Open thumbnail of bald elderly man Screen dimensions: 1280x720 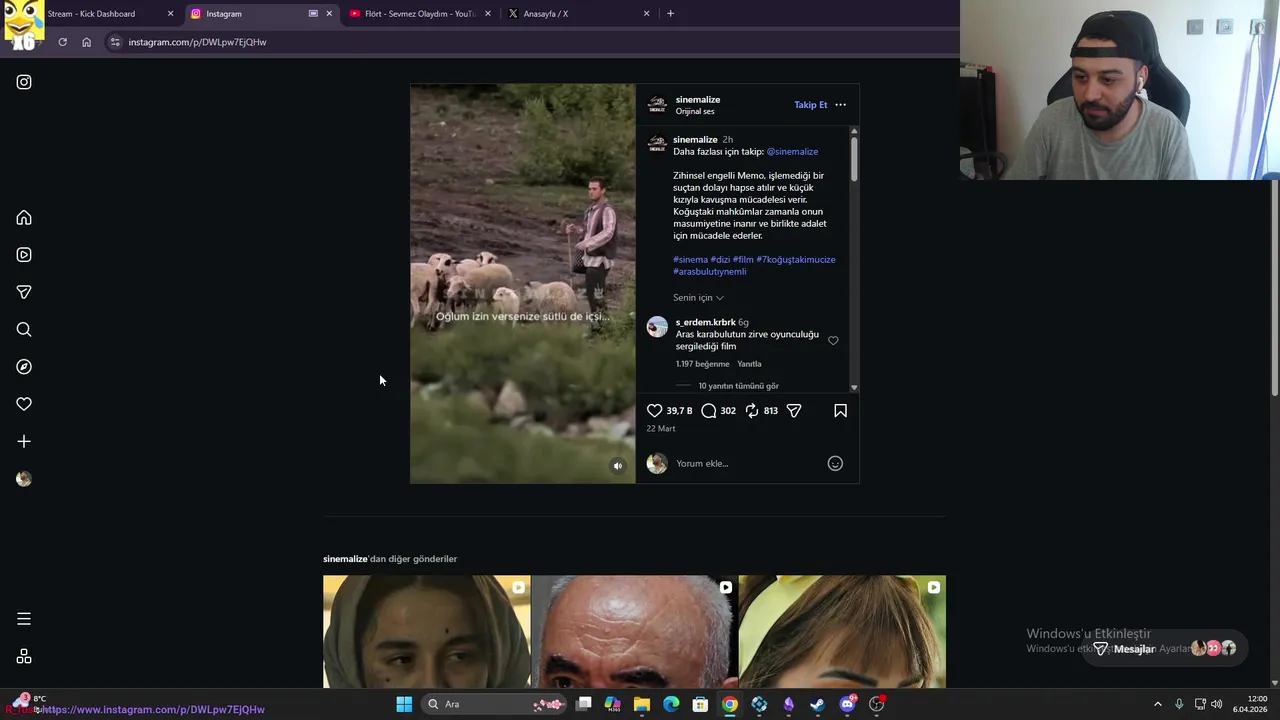point(634,632)
